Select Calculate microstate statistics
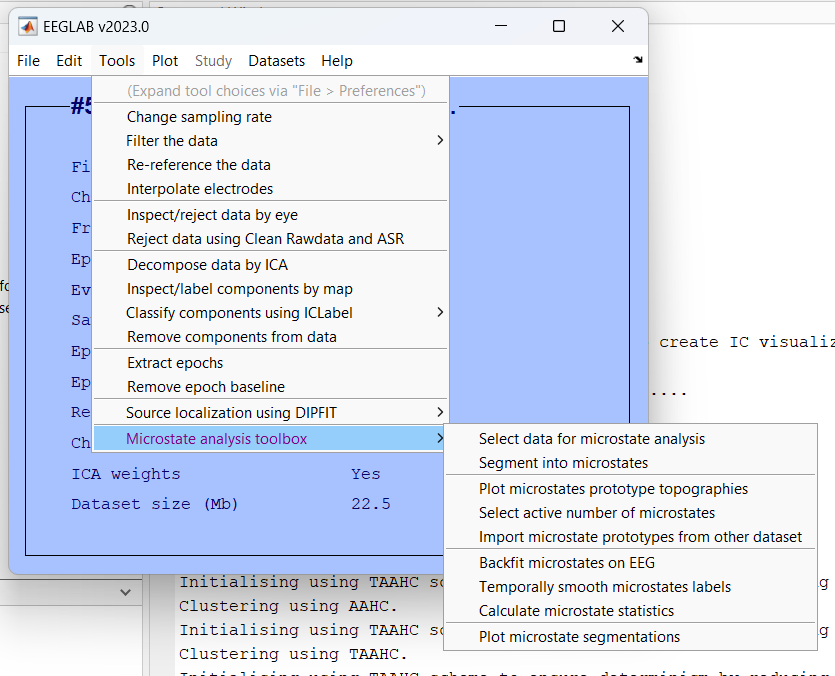Viewport: 835px width, 676px height. point(576,611)
